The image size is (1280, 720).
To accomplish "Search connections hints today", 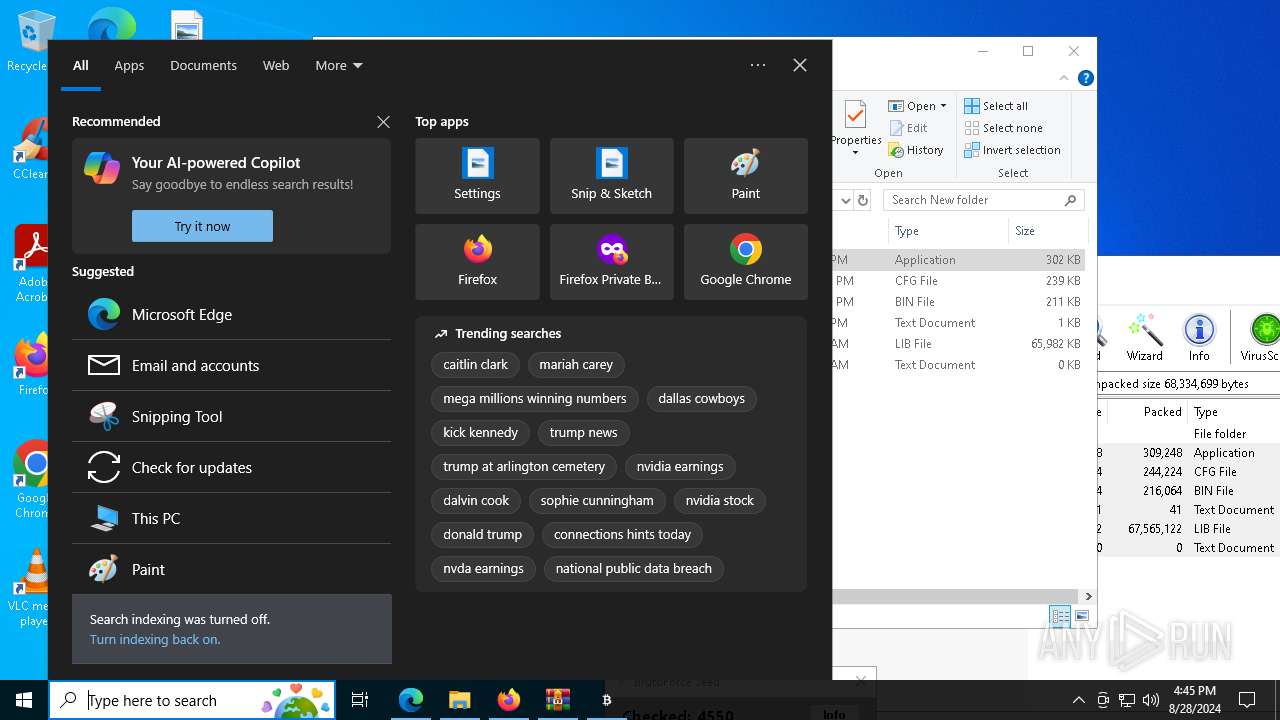I will [x=622, y=534].
